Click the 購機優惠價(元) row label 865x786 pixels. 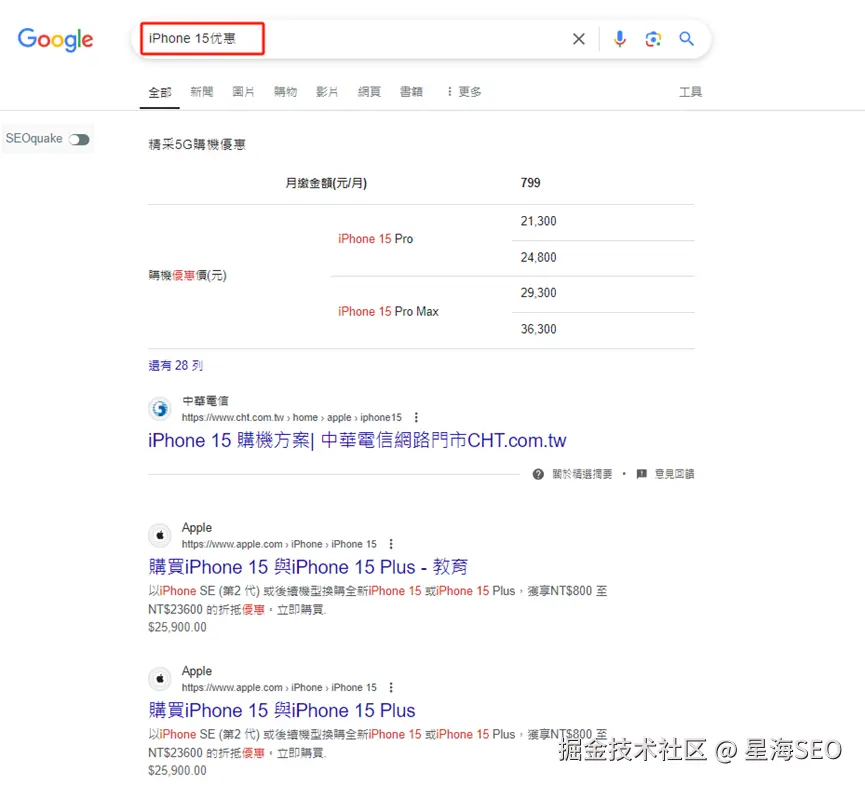tap(188, 275)
